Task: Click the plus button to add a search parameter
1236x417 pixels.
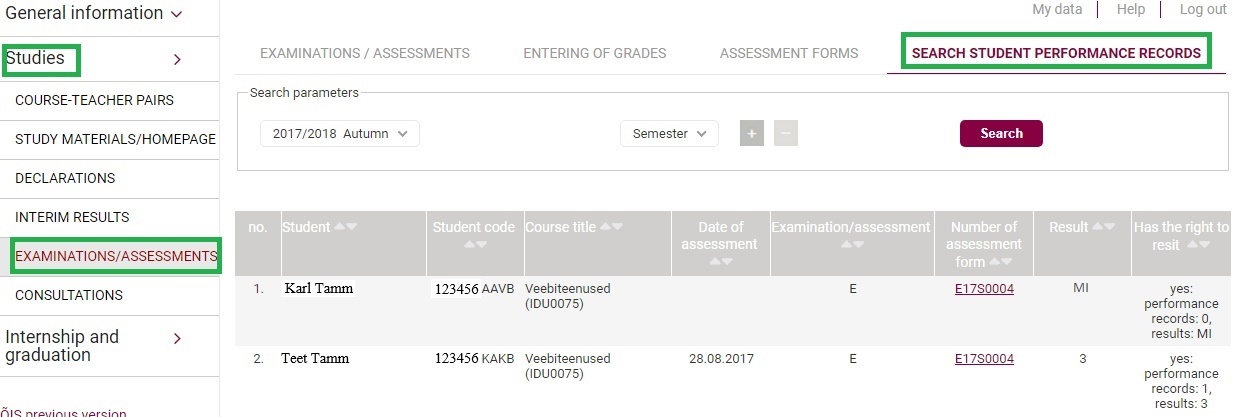Action: pyautogui.click(x=752, y=133)
